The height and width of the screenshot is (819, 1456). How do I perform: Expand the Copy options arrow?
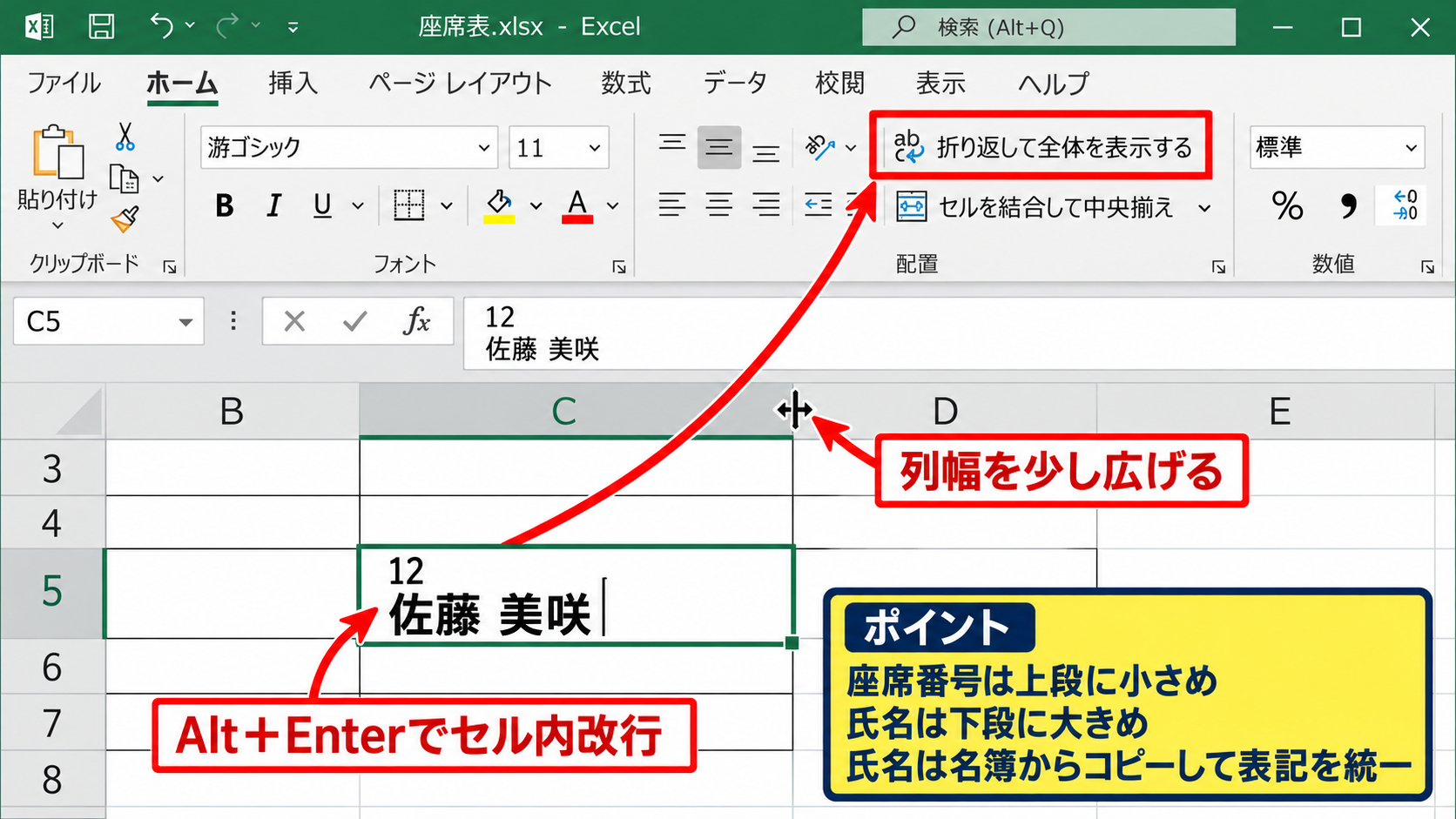[158, 179]
